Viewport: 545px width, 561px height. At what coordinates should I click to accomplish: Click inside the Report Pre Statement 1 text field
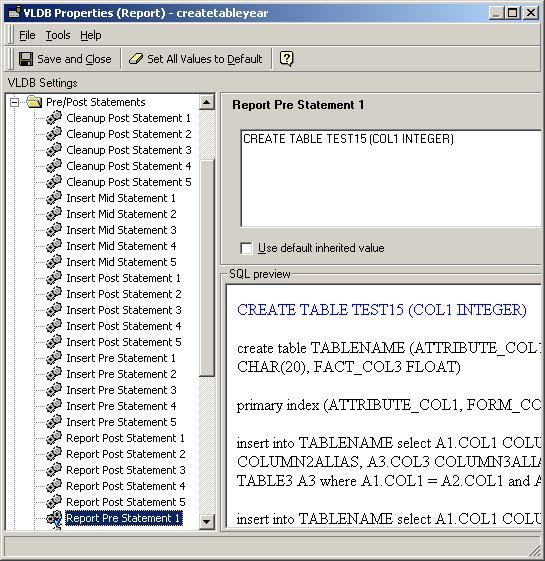(391, 178)
